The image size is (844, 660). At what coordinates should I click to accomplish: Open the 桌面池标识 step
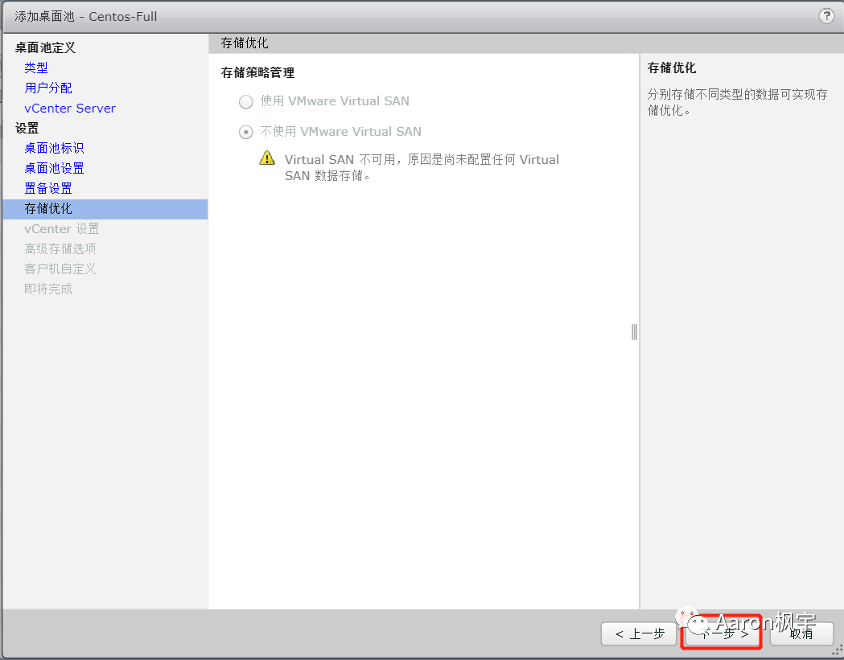tap(54, 148)
